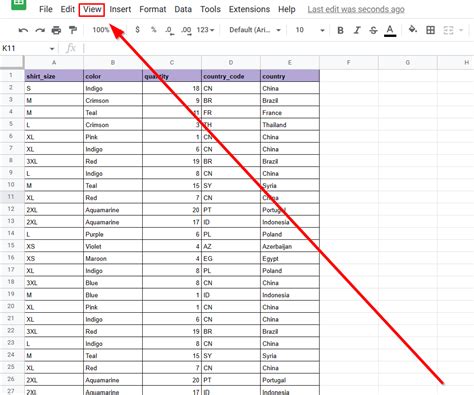Select the Paint format roller icon
Screen dimensions: 474x395
[73, 30]
